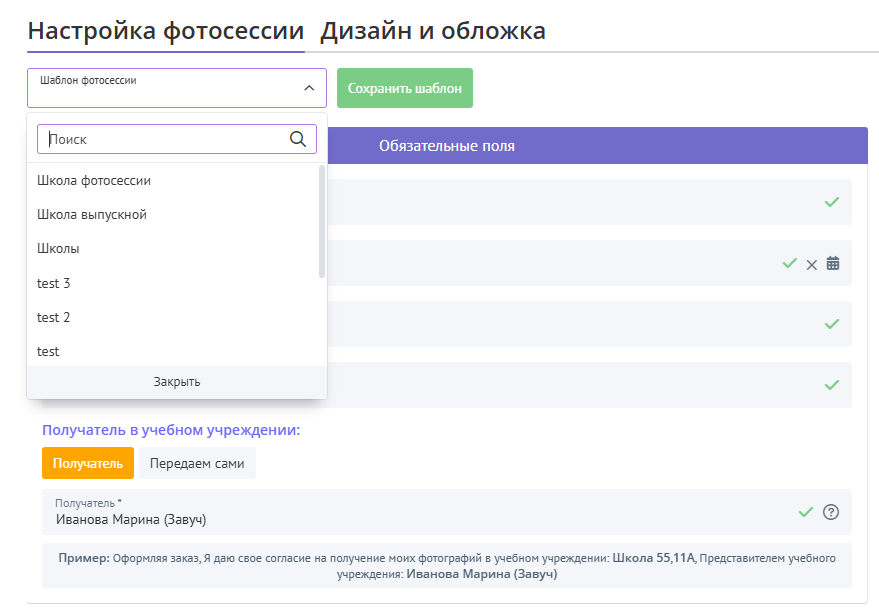Switch to Настройка фотосессии tab
The image size is (879, 609).
tap(165, 31)
